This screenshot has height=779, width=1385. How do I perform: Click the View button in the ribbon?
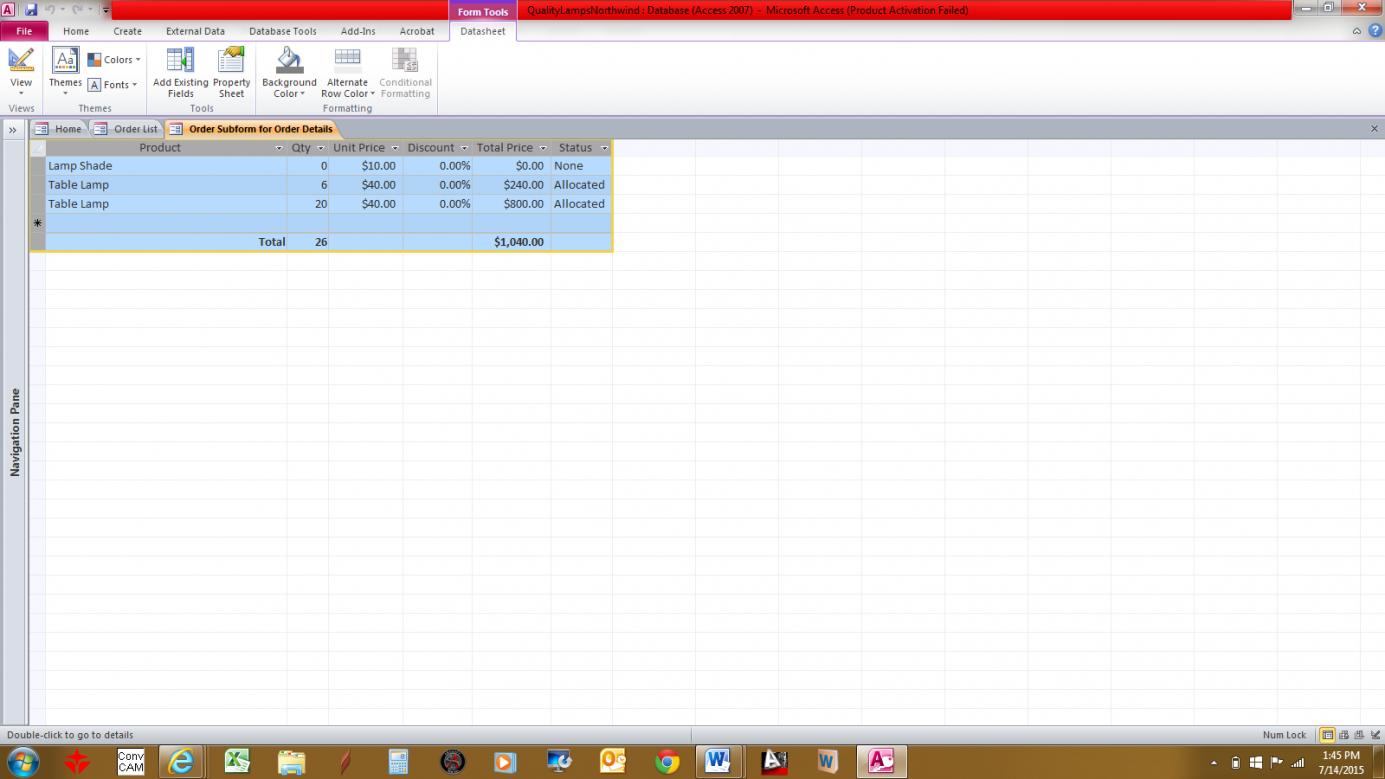pyautogui.click(x=21, y=71)
